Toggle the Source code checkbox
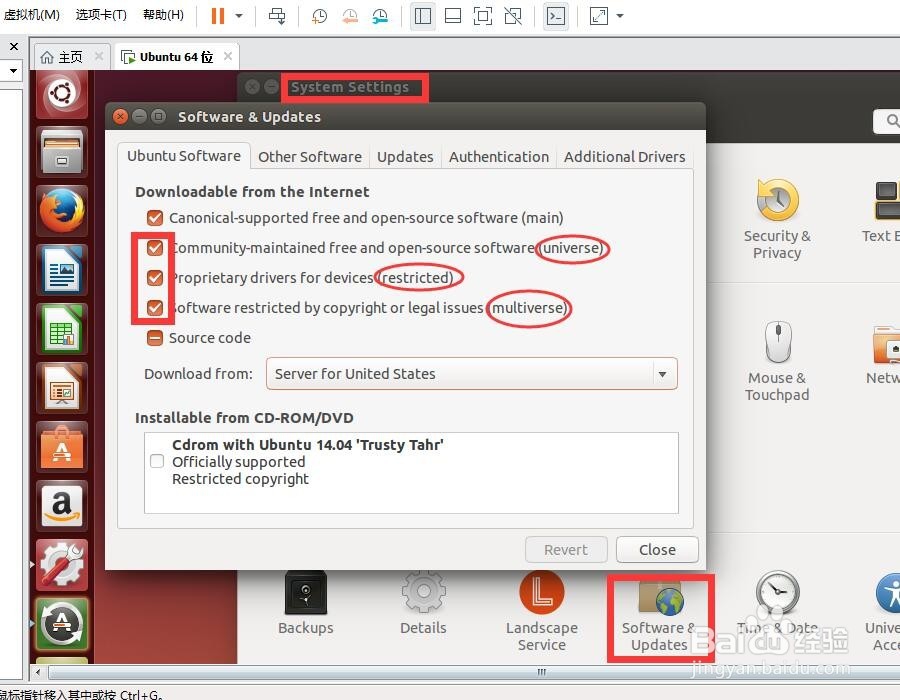Viewport: 900px width, 700px height. click(155, 338)
